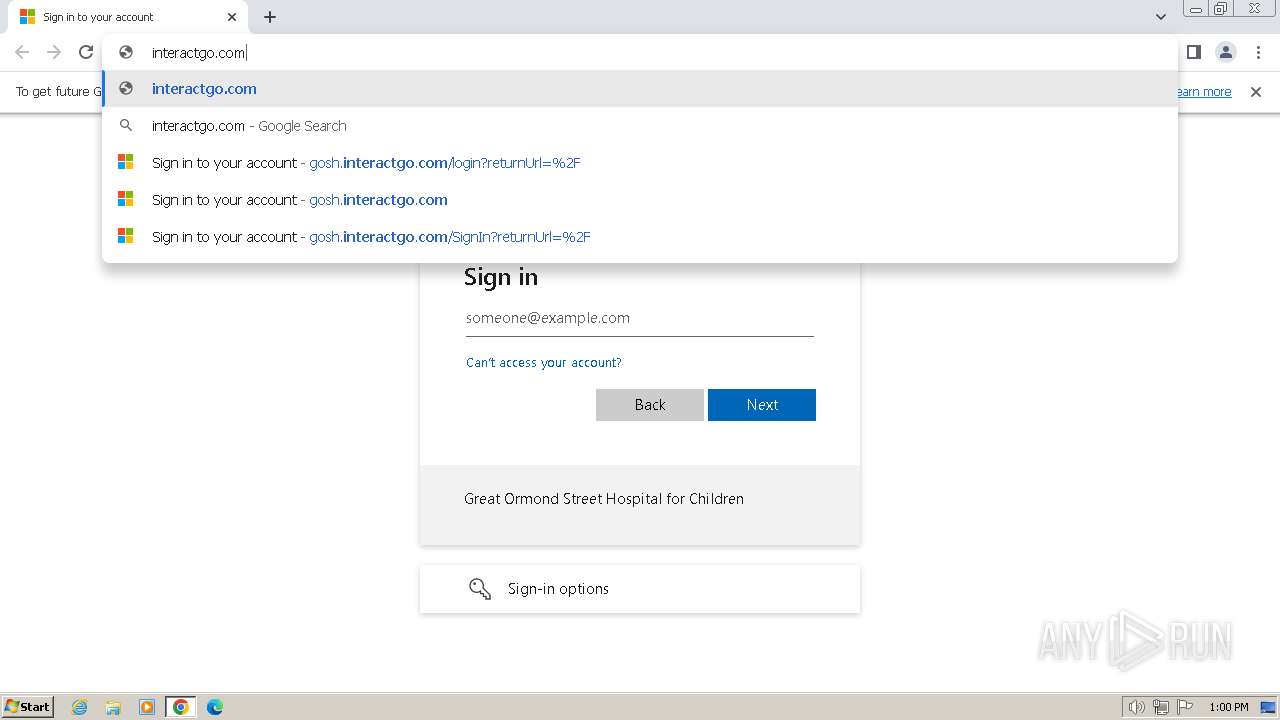The width and height of the screenshot is (1280, 720).
Task: Open the 'Can't access your account?' link
Action: (x=544, y=363)
